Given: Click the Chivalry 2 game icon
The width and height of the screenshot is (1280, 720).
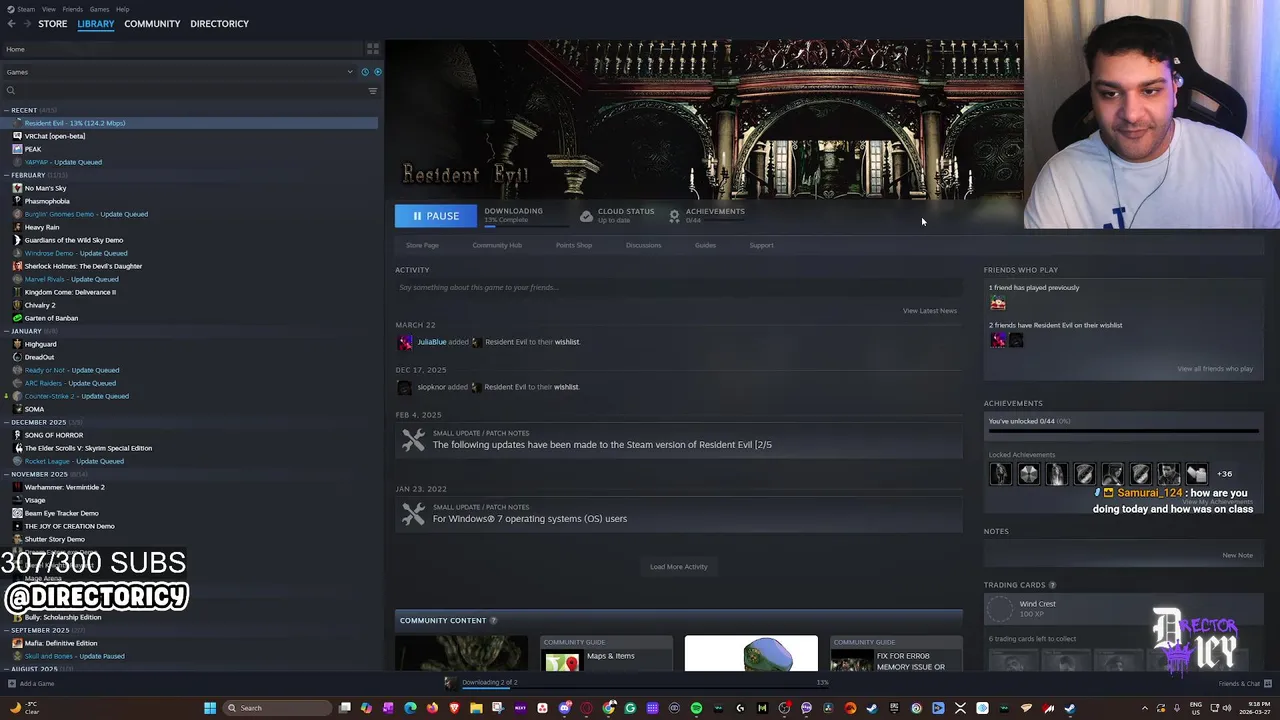Looking at the screenshot, I should pyautogui.click(x=17, y=305).
